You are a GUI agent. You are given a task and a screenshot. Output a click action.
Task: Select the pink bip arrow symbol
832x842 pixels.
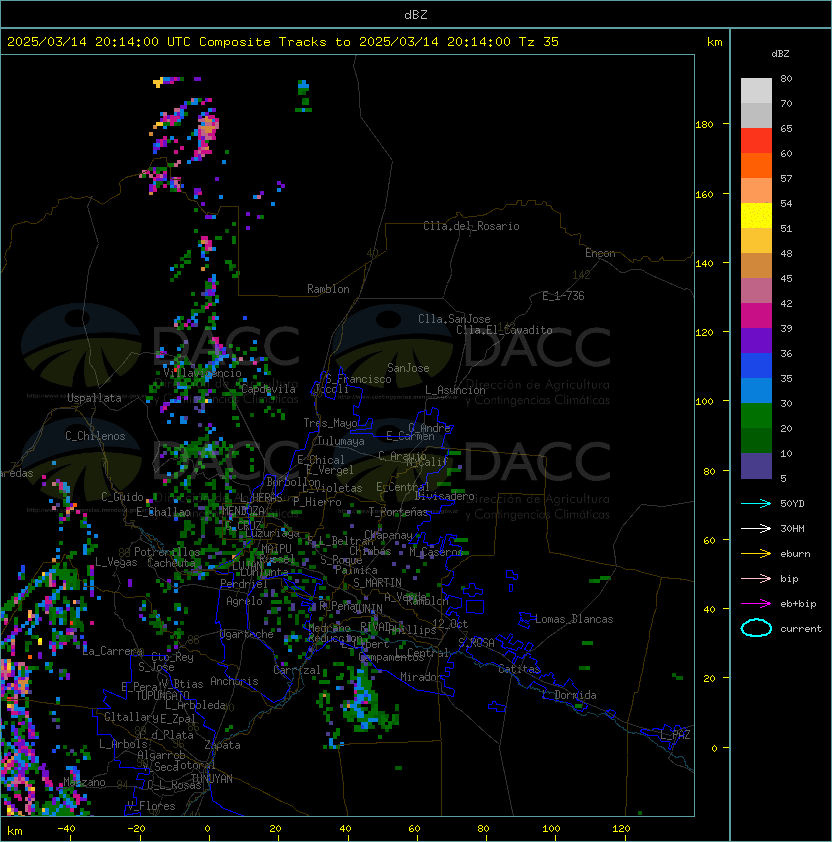click(756, 578)
